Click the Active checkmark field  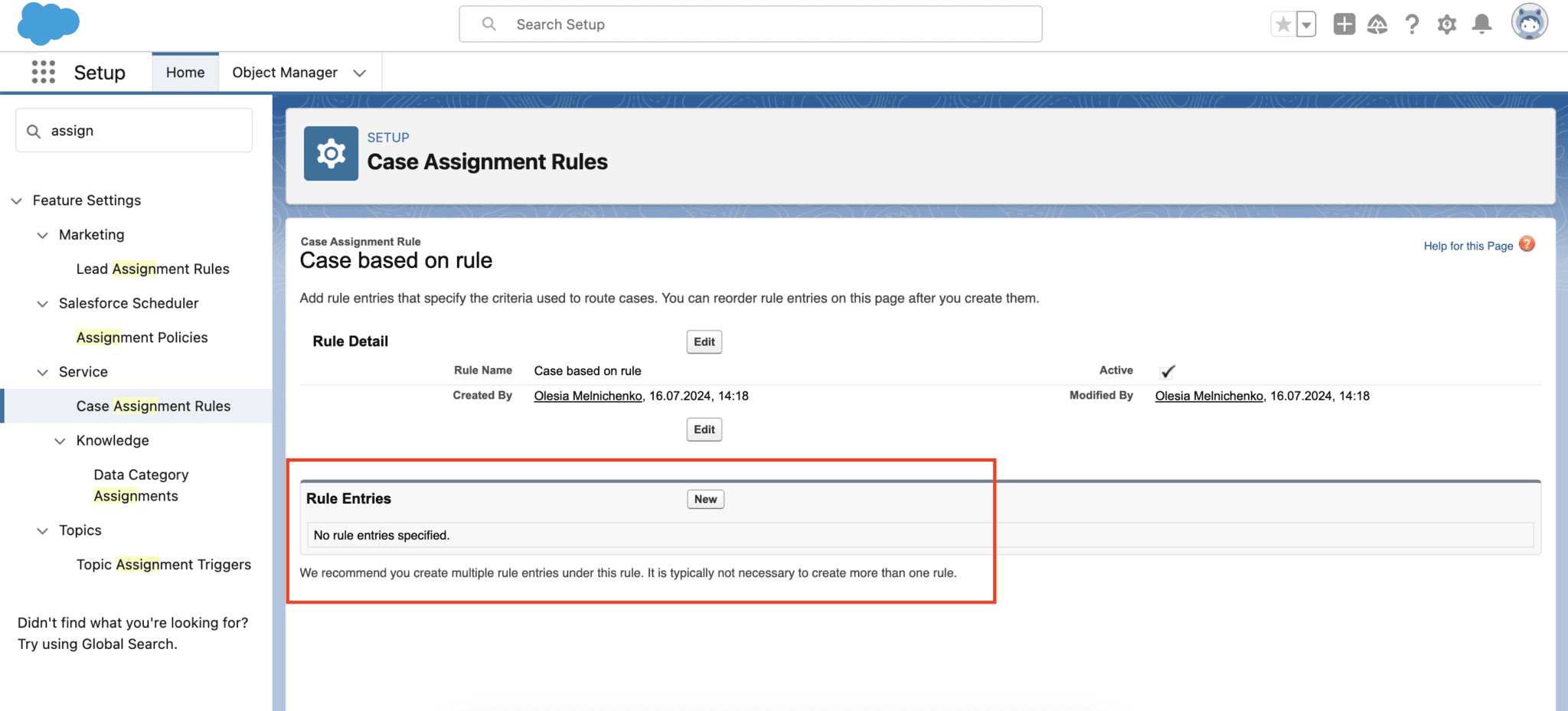[x=1167, y=371]
